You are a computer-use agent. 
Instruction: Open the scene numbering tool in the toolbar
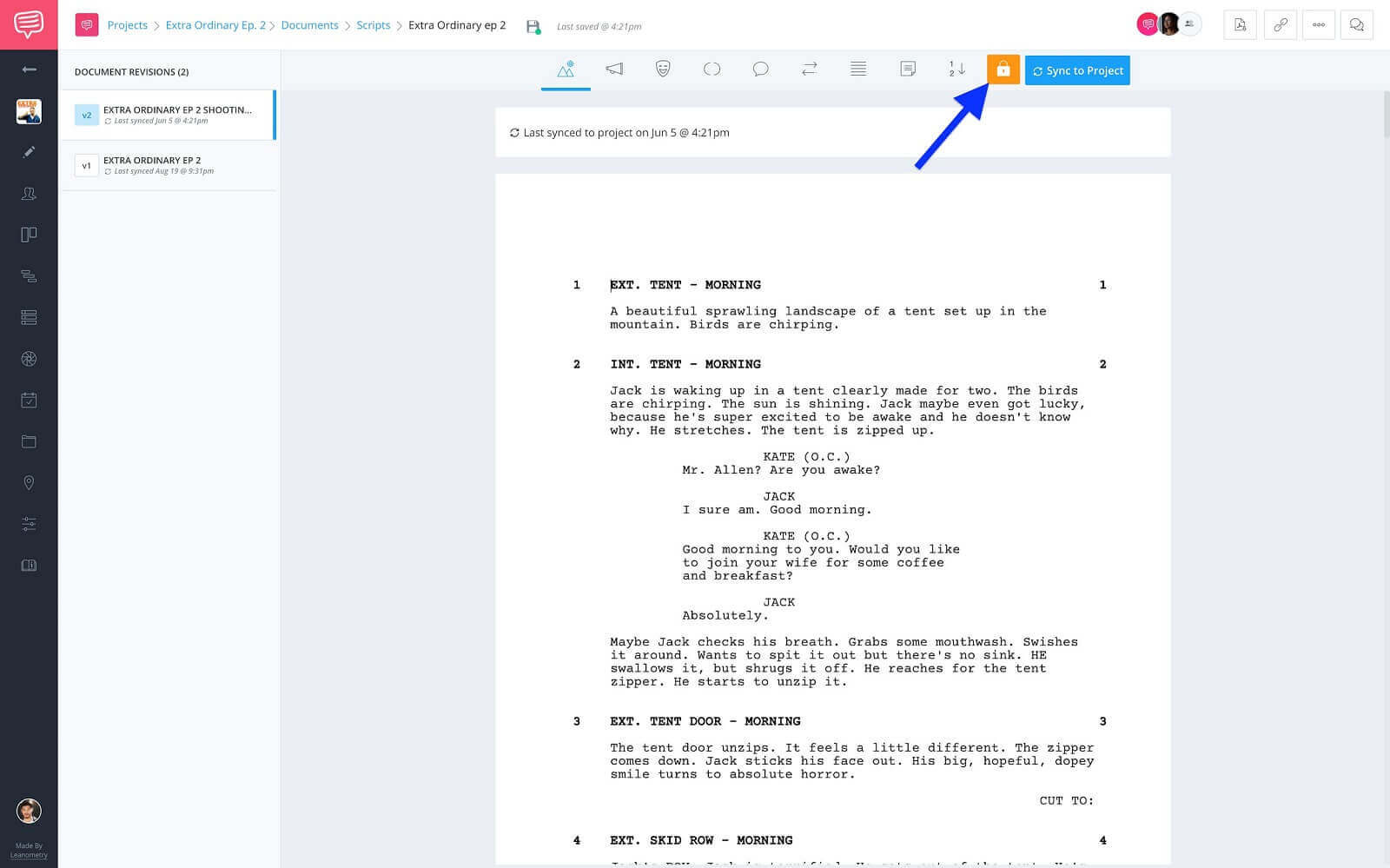coord(956,69)
